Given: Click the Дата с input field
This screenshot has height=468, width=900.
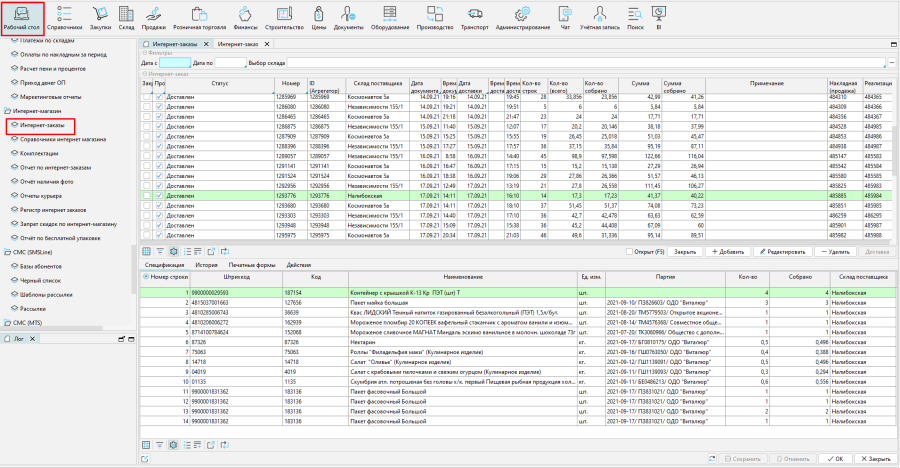Looking at the screenshot, I should click(174, 63).
